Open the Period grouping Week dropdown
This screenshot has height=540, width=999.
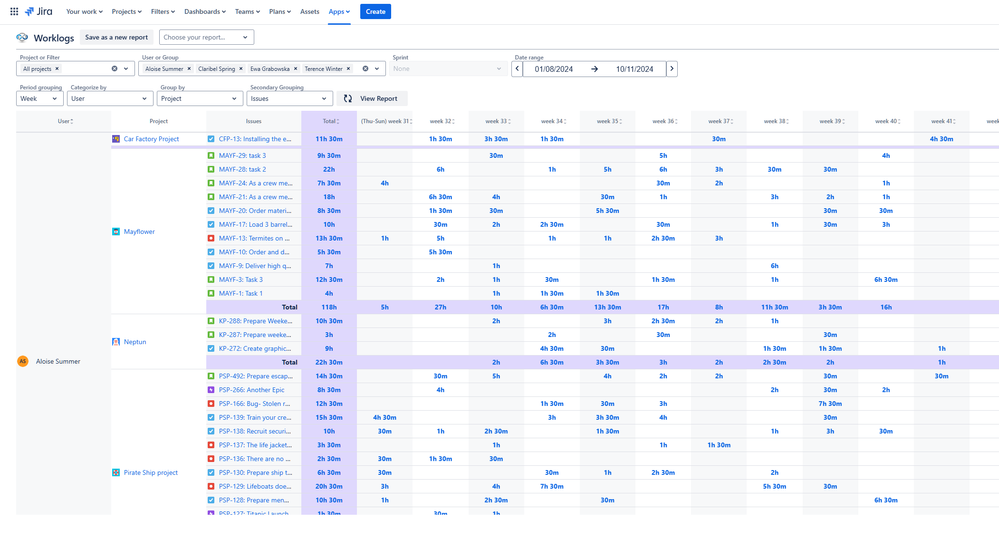point(40,99)
